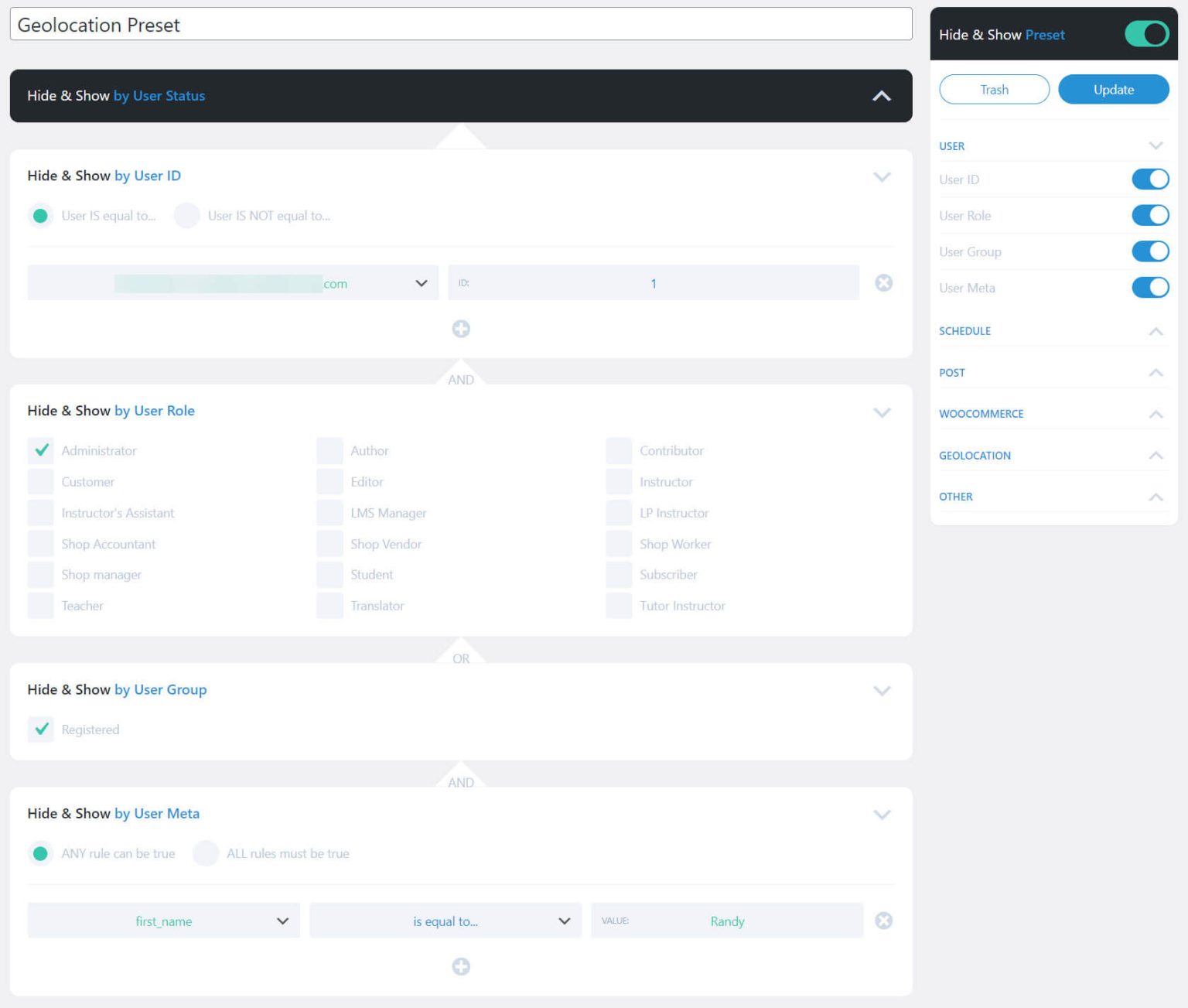Collapse the Hide & Show by User Role panel
Viewport: 1188px width, 1008px height.
(x=882, y=412)
